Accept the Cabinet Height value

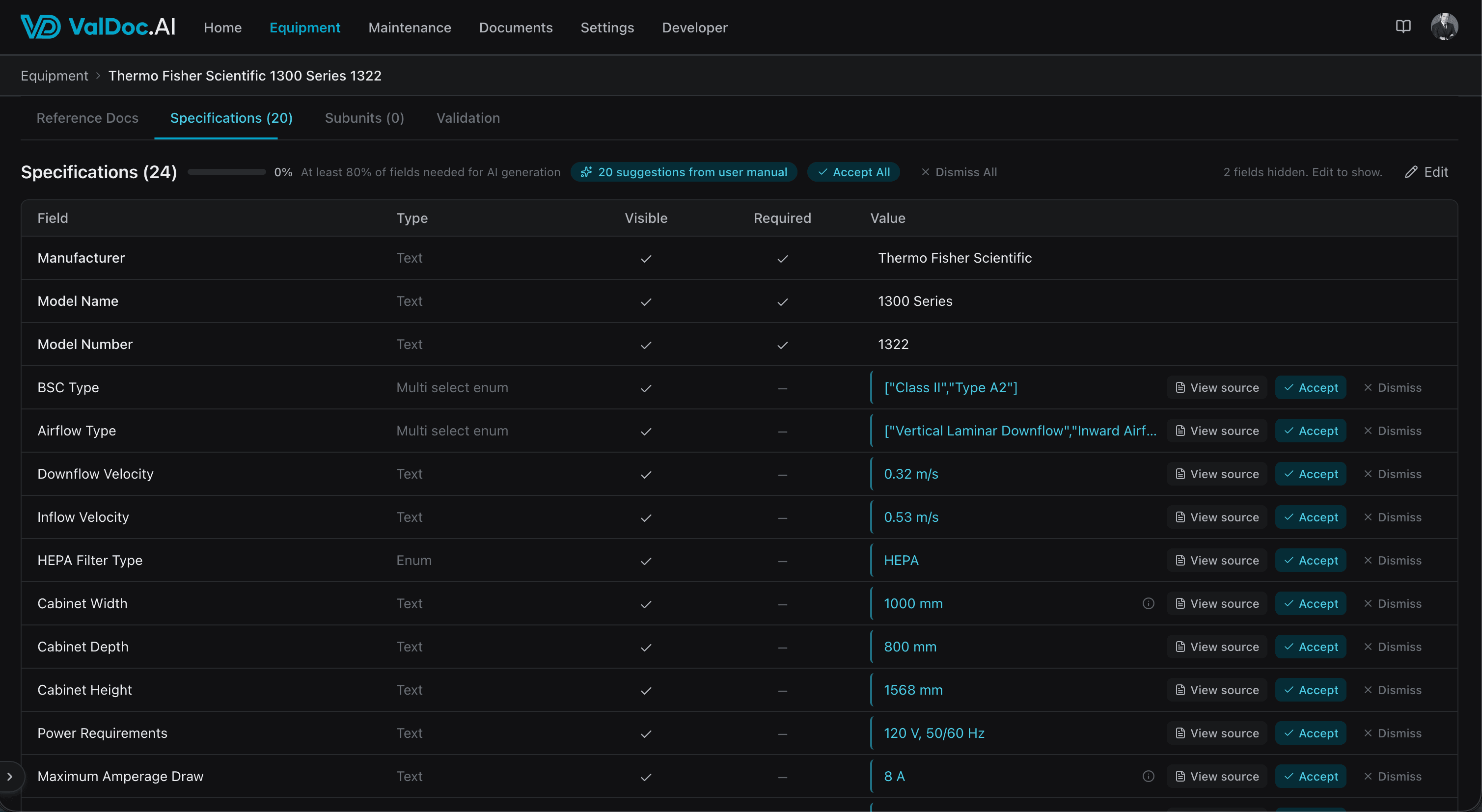1311,689
